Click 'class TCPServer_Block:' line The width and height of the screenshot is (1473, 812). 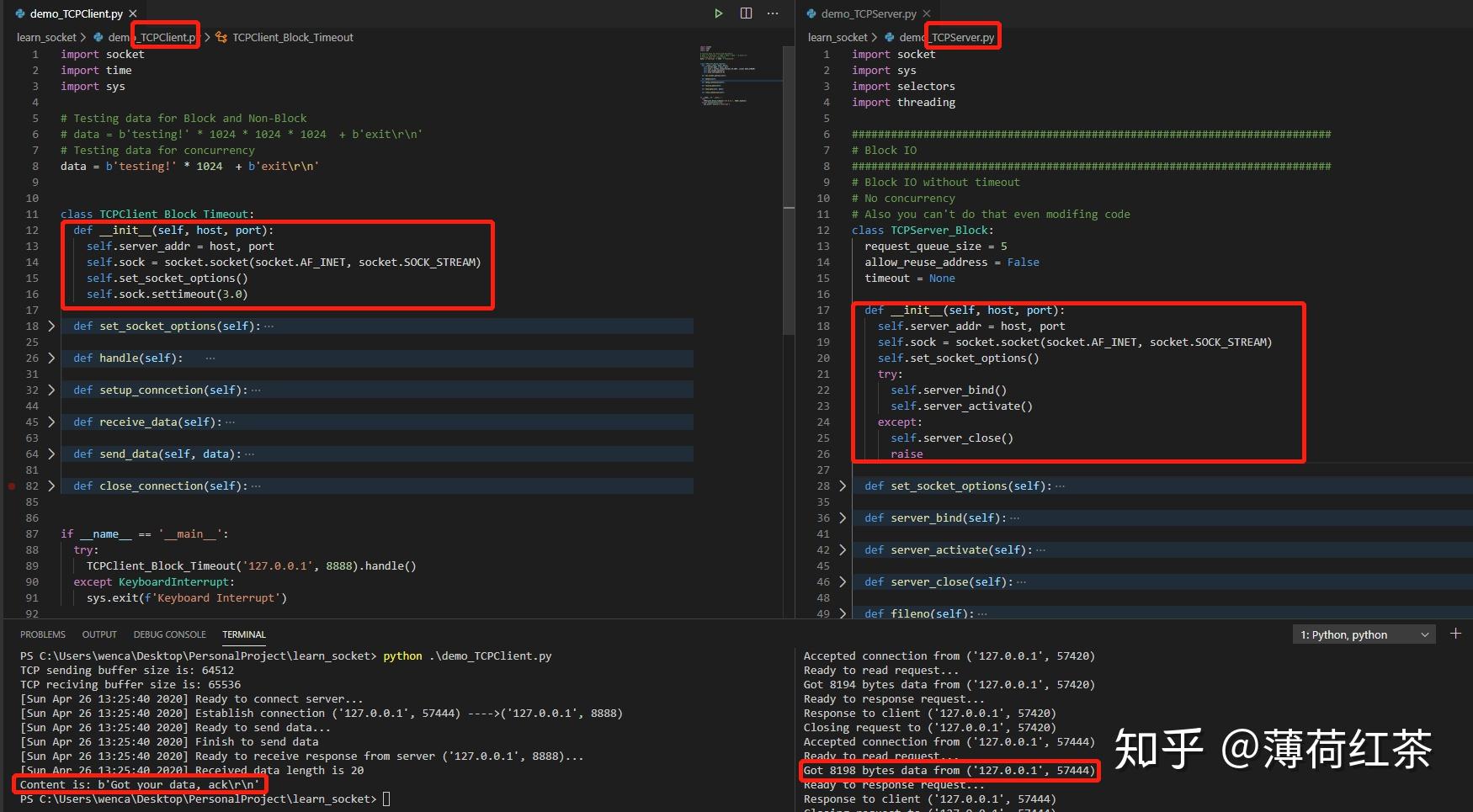pos(923,231)
